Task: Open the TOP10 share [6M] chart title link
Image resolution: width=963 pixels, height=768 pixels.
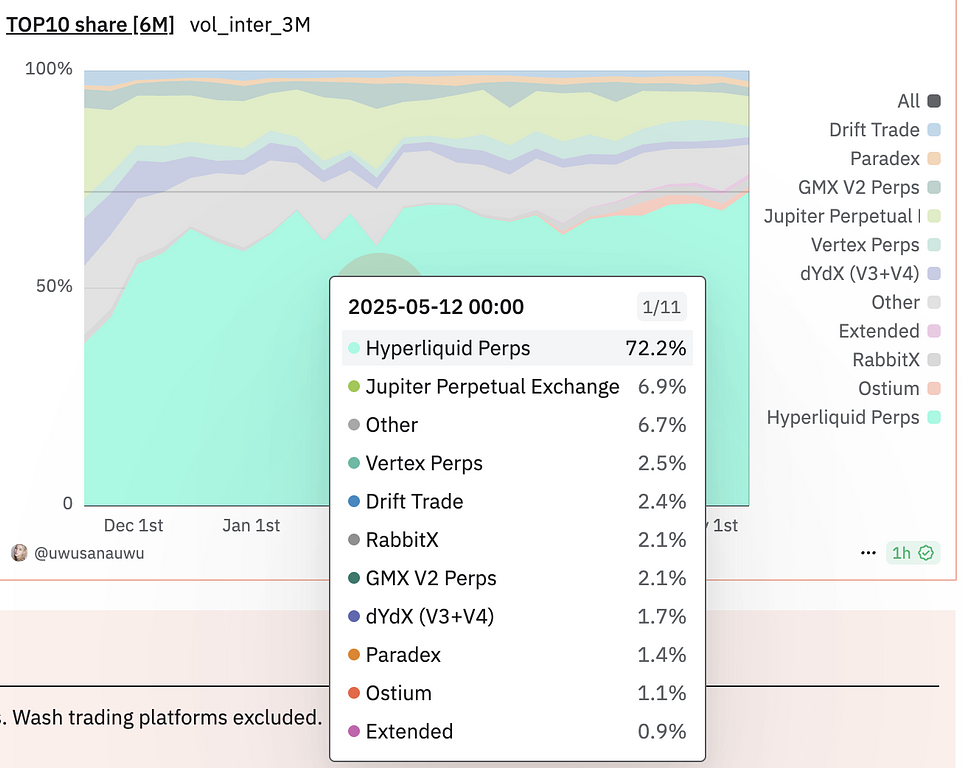Action: pos(90,25)
